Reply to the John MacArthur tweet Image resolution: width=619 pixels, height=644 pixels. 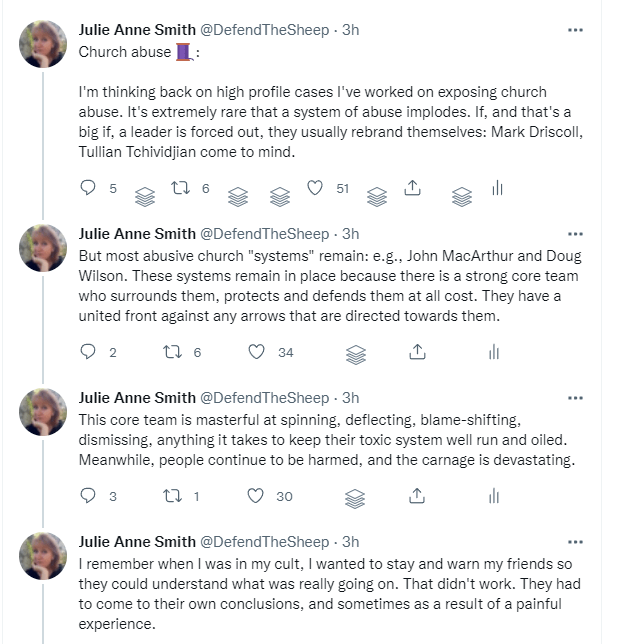89,352
